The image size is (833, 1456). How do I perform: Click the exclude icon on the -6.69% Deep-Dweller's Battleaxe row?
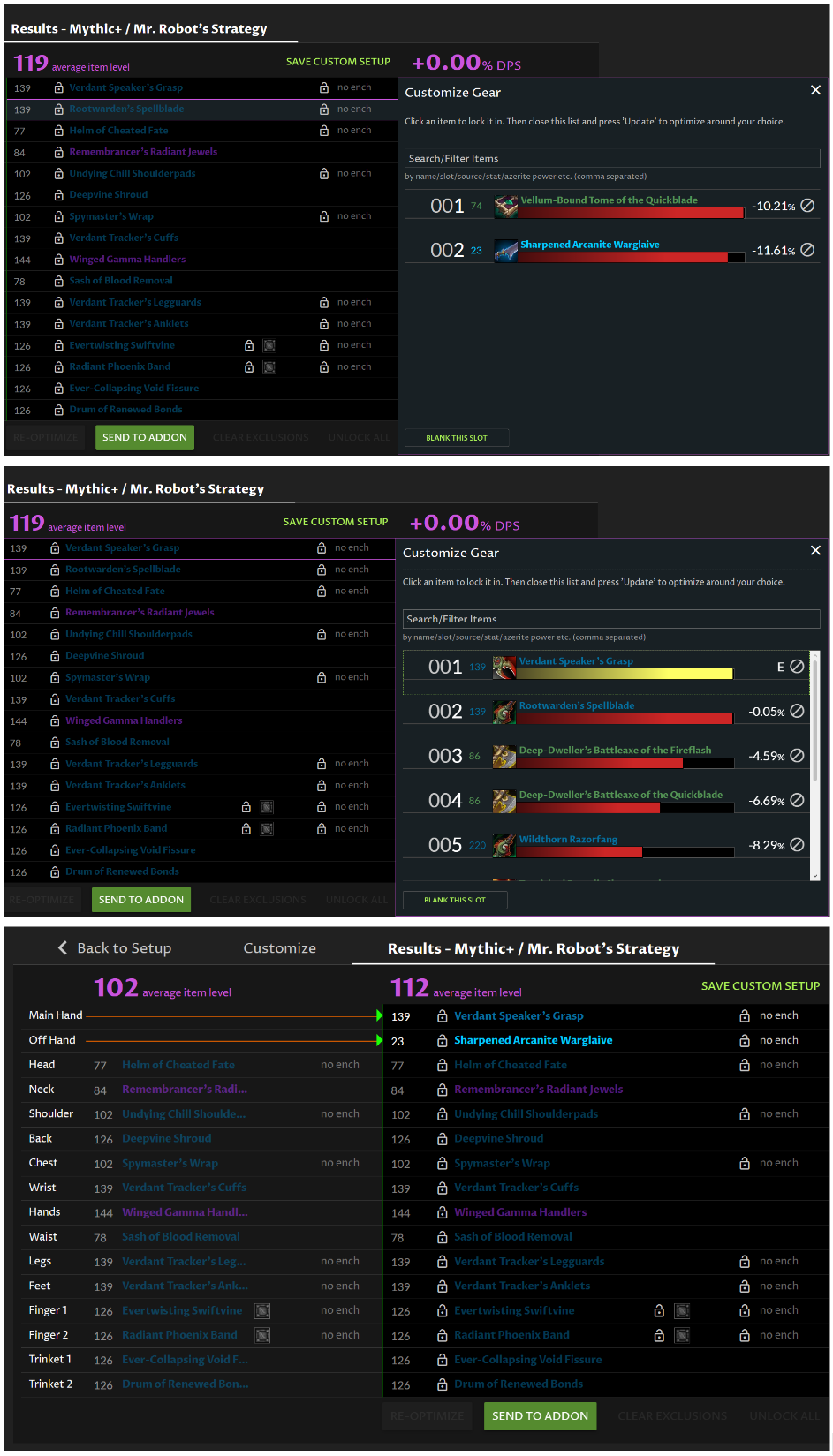(x=797, y=801)
